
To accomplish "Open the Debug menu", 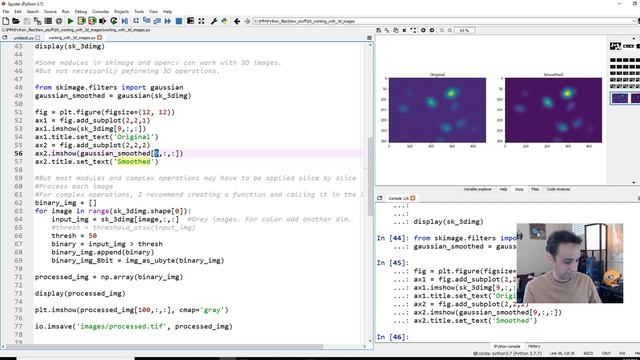I will pos(81,11).
